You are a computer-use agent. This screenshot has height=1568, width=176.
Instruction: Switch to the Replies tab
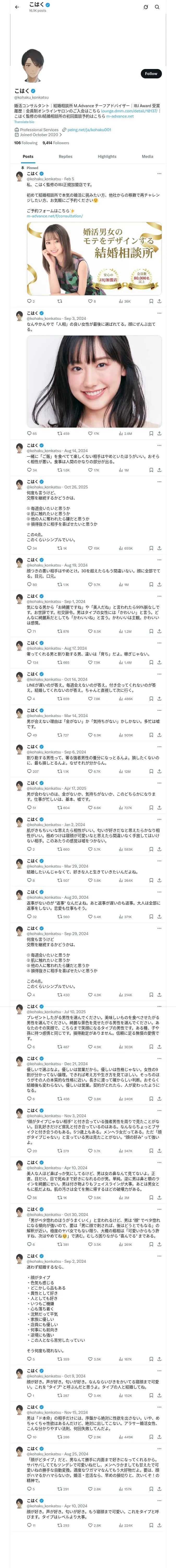tap(65, 157)
